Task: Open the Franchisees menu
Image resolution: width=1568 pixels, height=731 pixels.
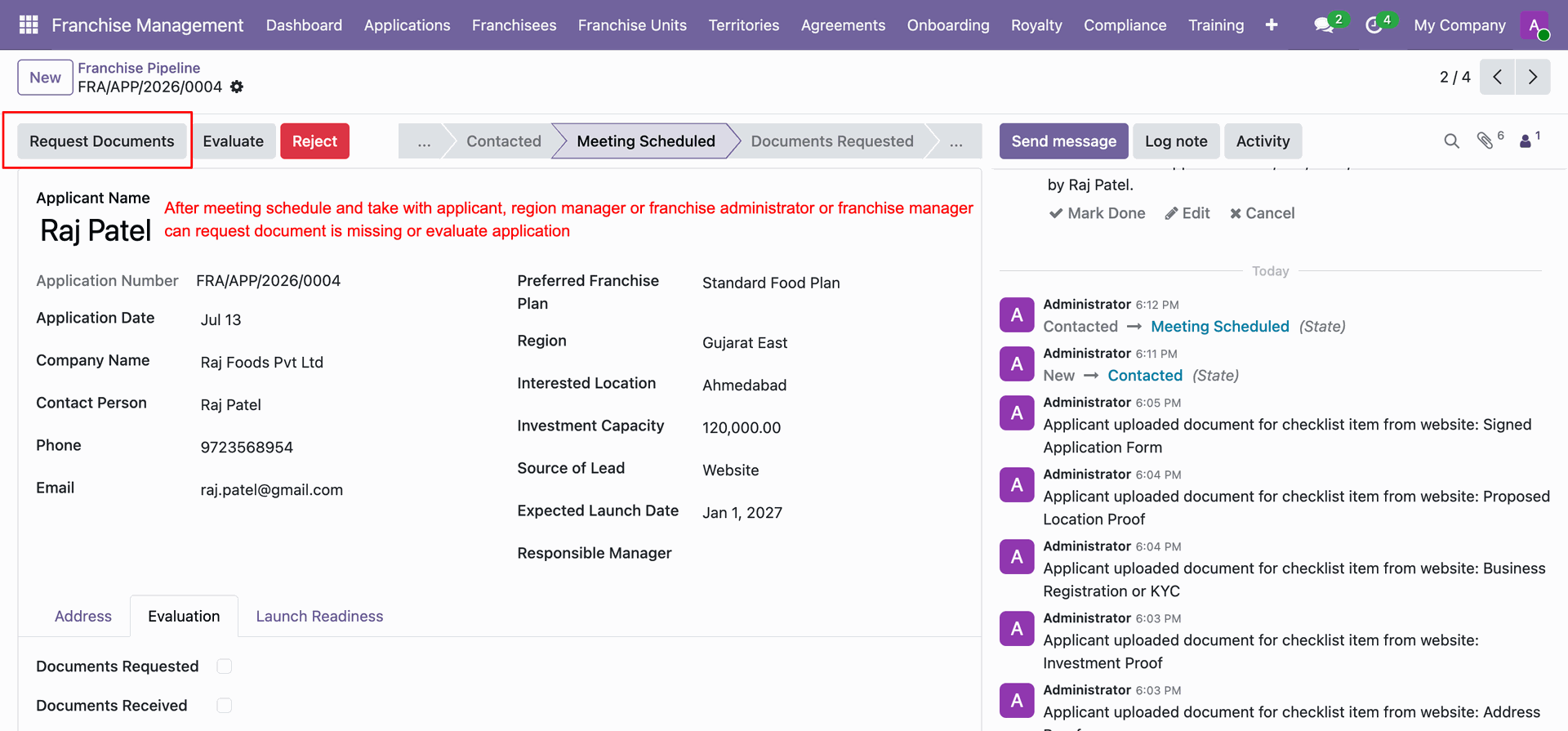Action: [x=514, y=25]
